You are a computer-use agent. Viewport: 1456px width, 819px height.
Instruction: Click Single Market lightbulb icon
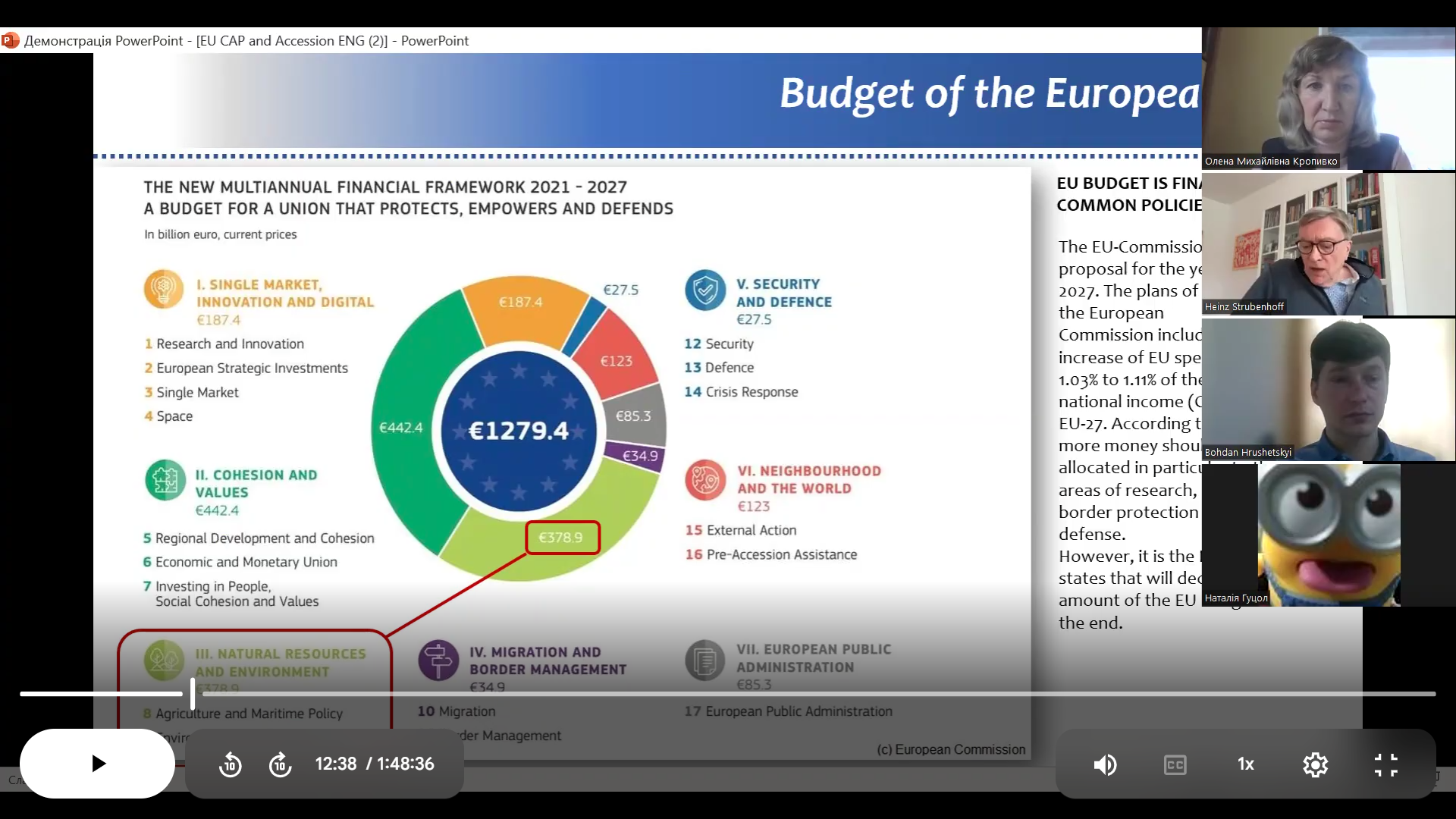[x=164, y=289]
